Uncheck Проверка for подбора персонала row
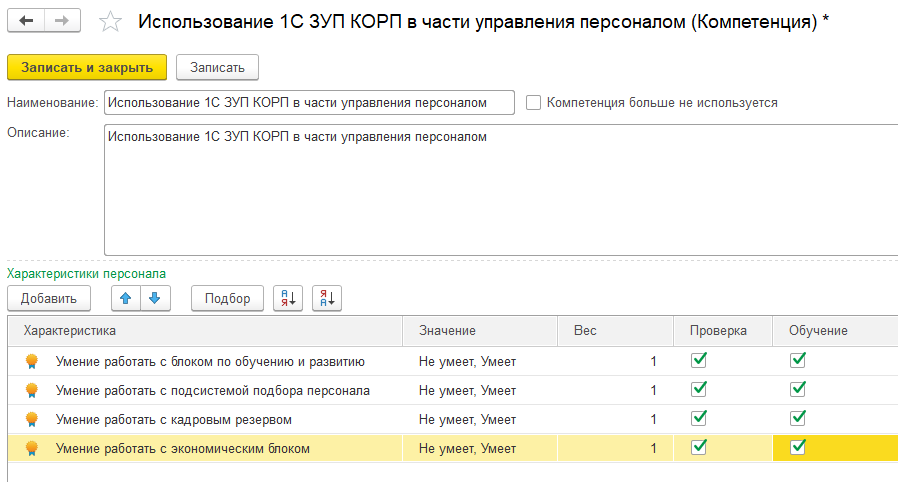Image resolution: width=898 pixels, height=482 pixels. [699, 389]
